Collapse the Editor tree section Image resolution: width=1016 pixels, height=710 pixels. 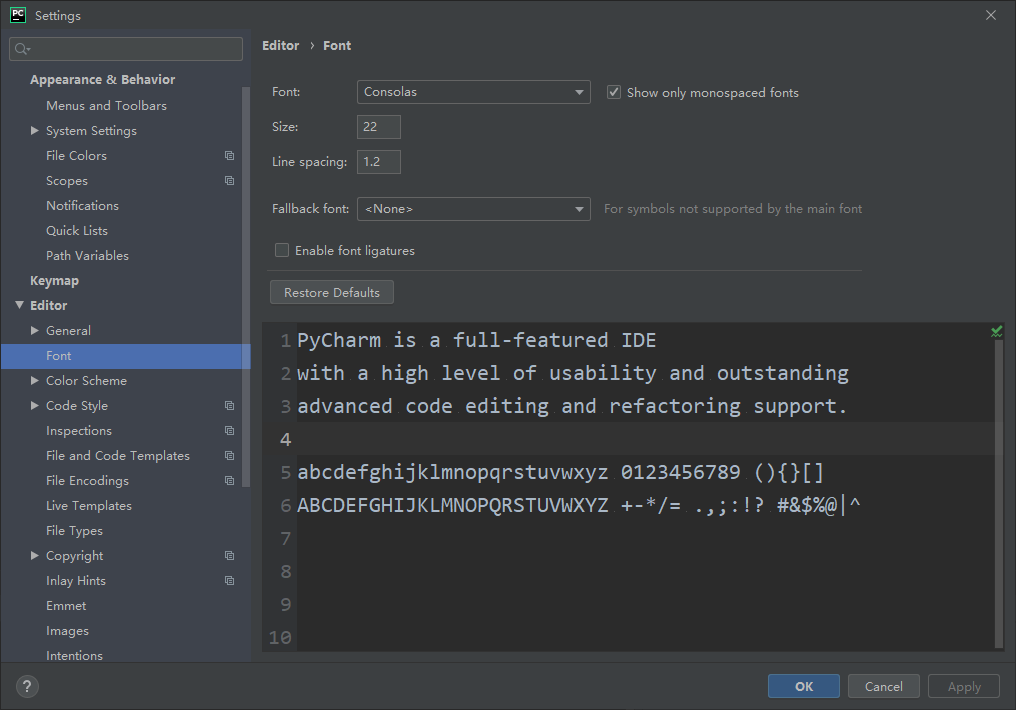click(19, 305)
